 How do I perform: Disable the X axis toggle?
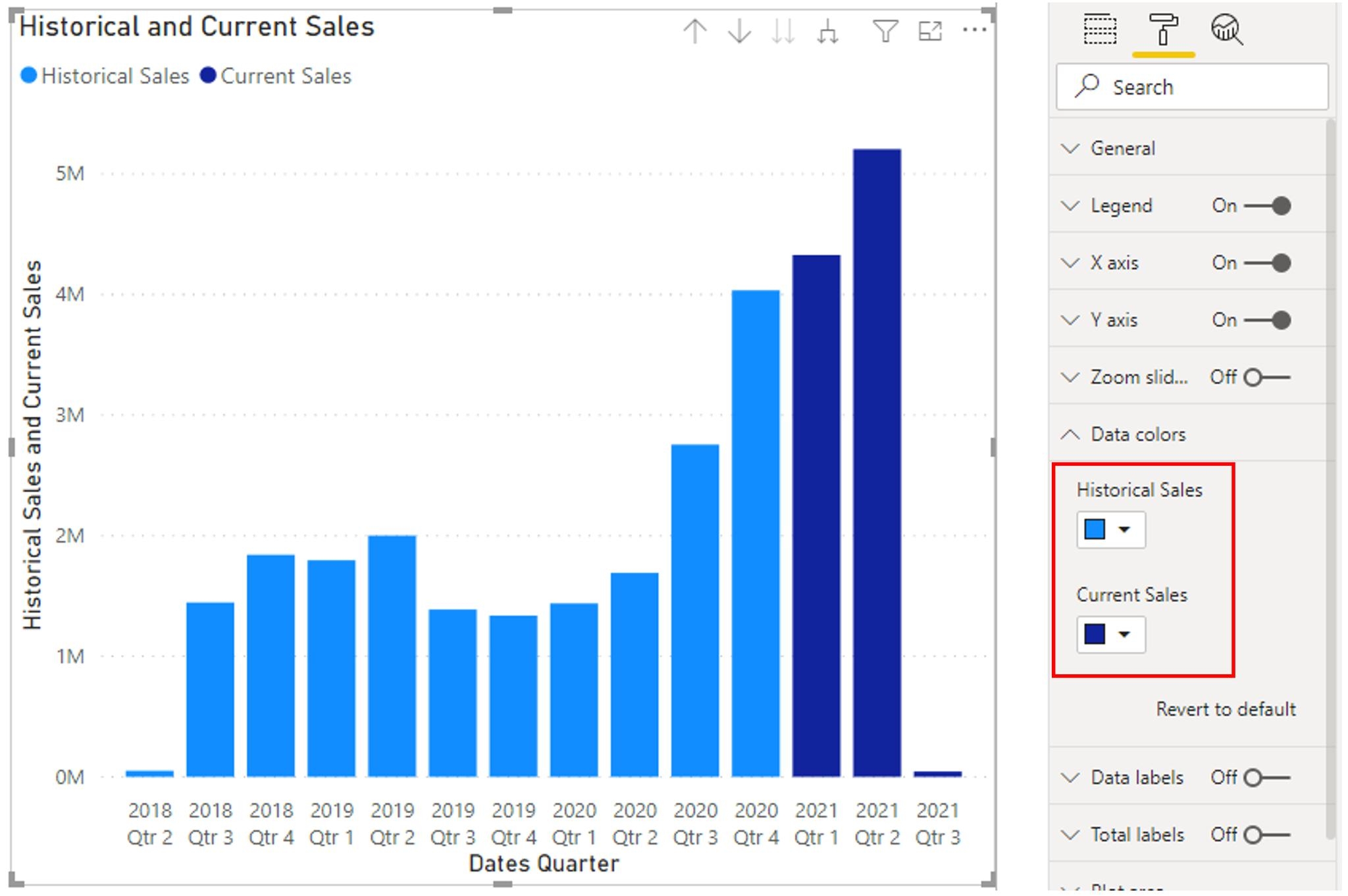pos(1267,263)
